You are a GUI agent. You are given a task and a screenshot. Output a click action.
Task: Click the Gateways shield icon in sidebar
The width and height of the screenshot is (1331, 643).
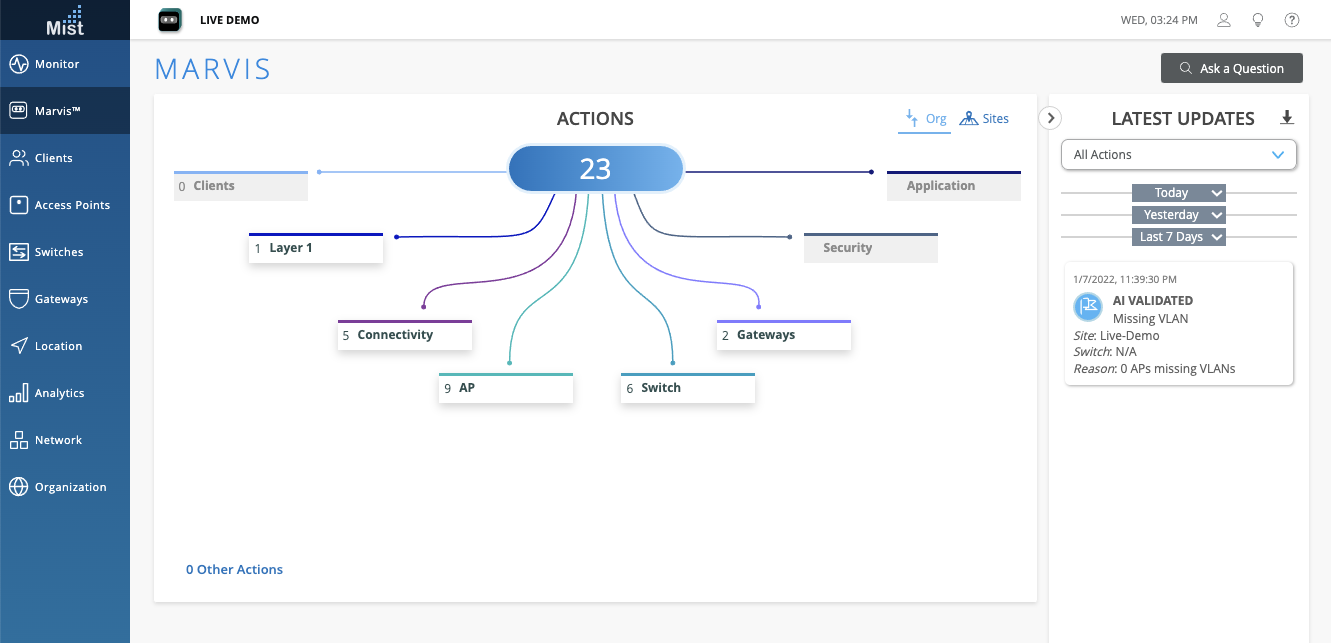click(x=18, y=299)
